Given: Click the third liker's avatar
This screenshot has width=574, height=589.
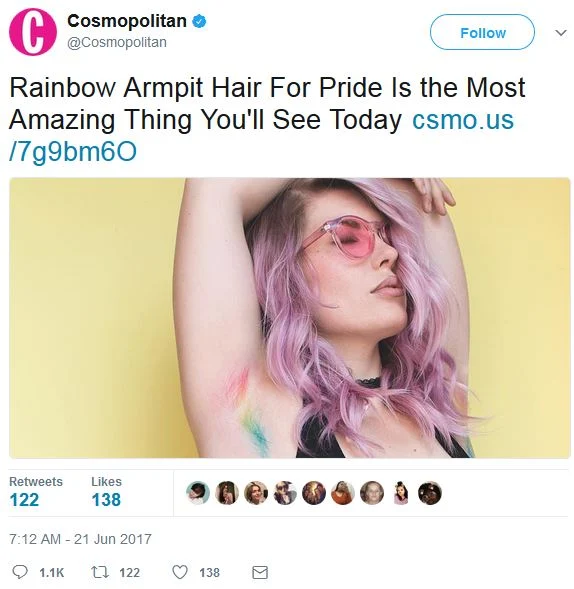Looking at the screenshot, I should 256,493.
